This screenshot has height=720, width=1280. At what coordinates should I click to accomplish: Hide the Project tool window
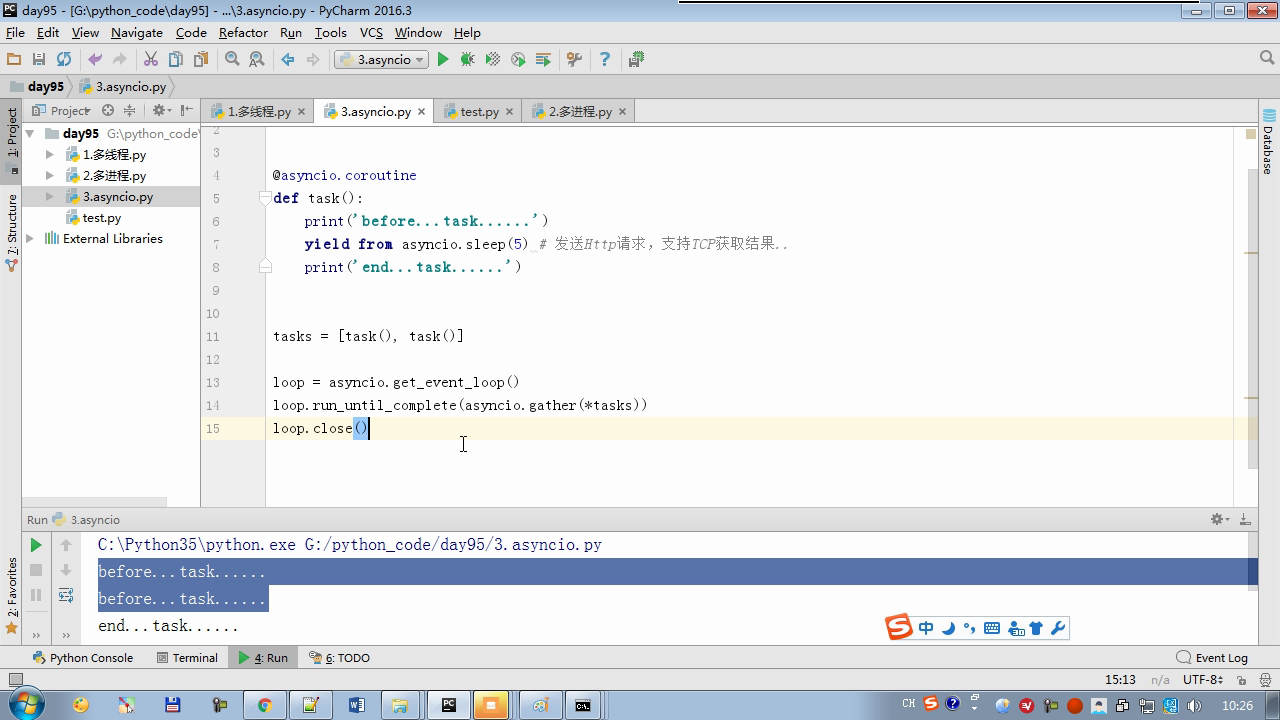coord(188,111)
